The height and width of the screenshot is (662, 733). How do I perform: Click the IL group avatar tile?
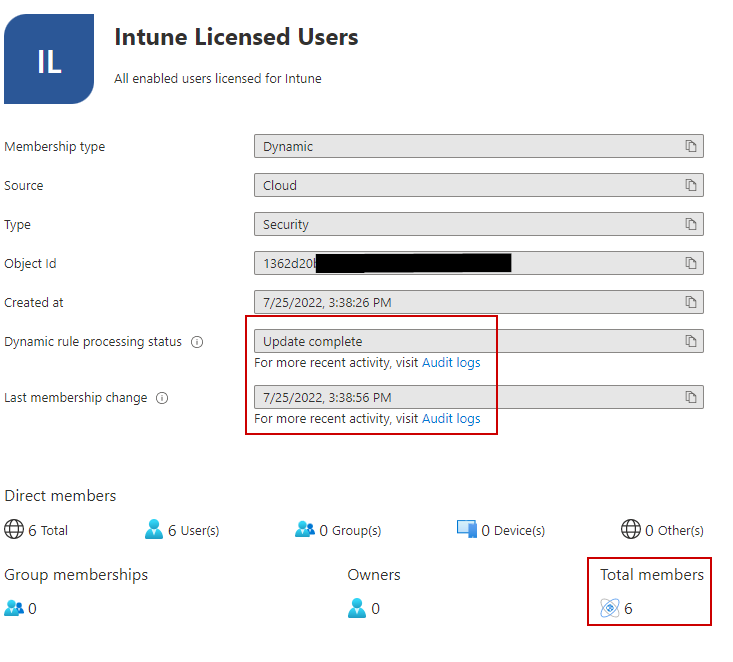[48, 59]
